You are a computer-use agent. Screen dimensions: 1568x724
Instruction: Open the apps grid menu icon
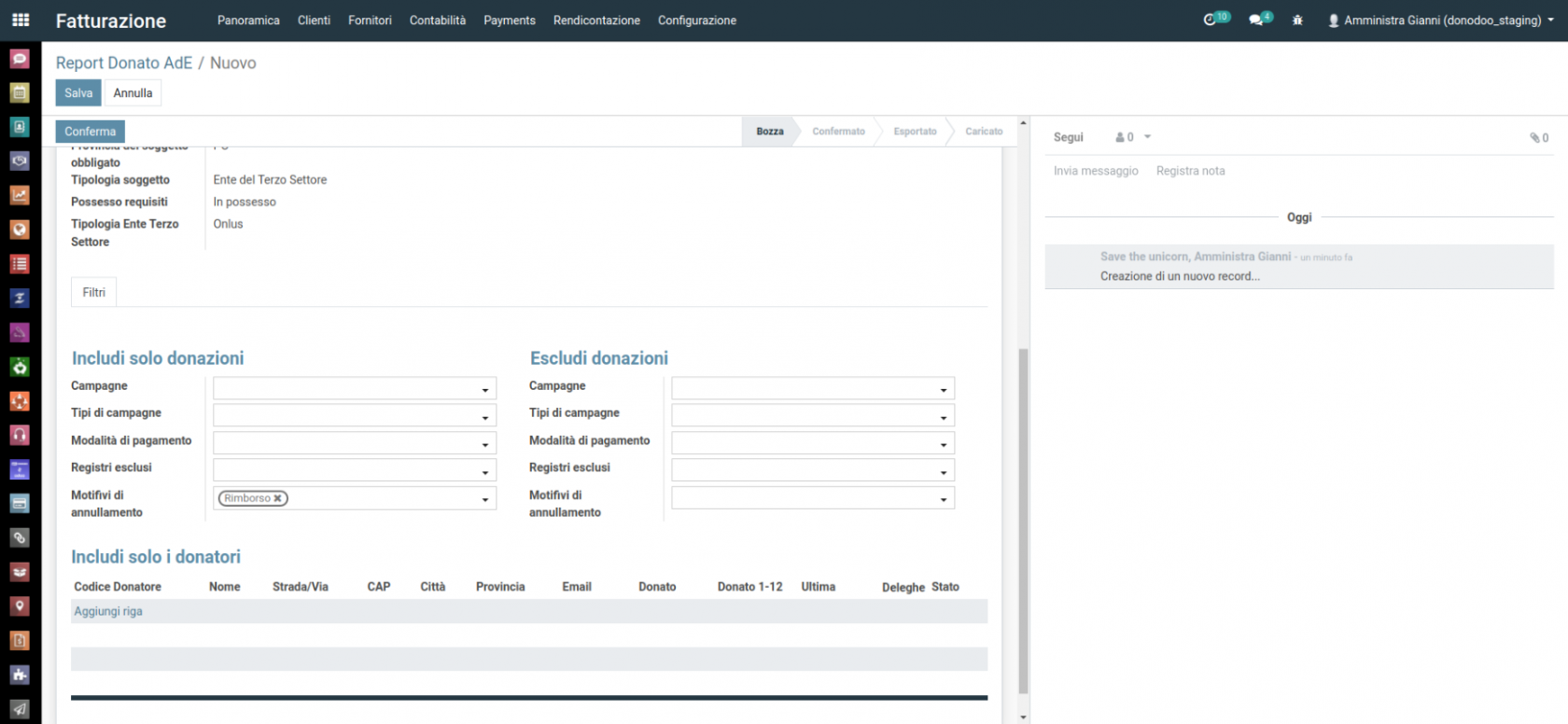coord(21,20)
